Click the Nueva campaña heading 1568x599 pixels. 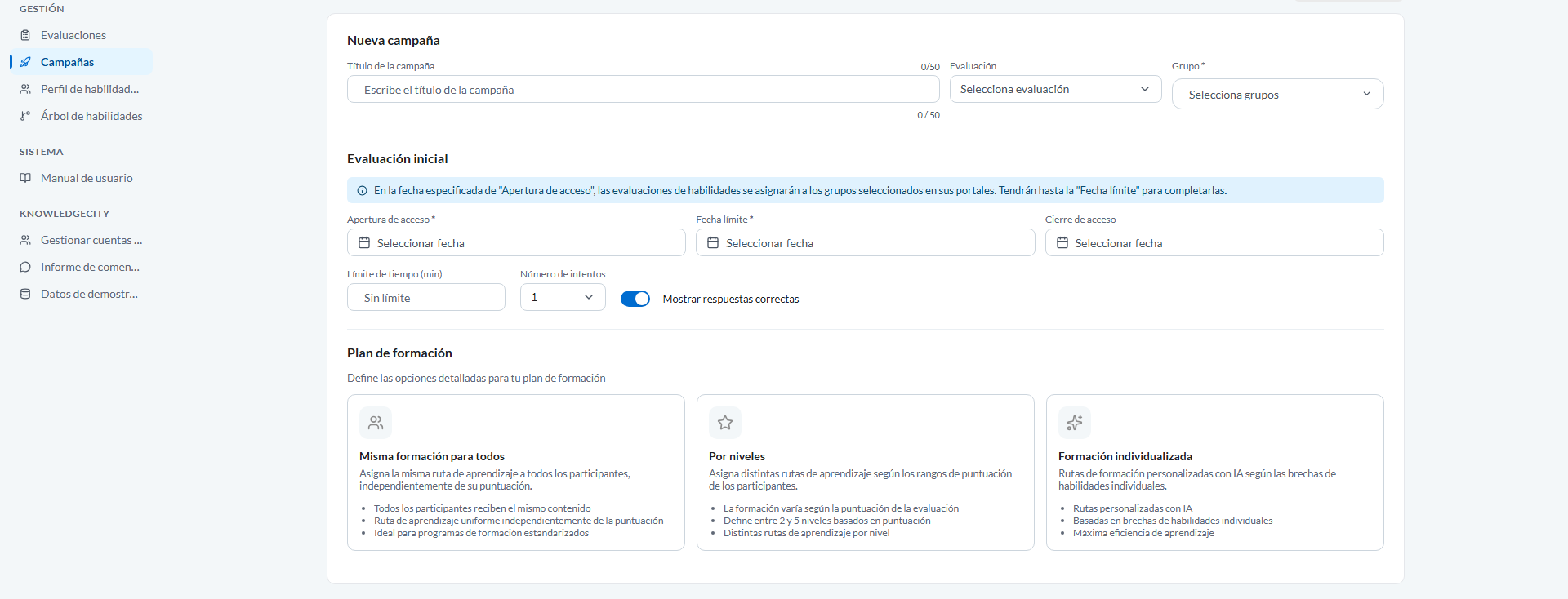pos(394,41)
